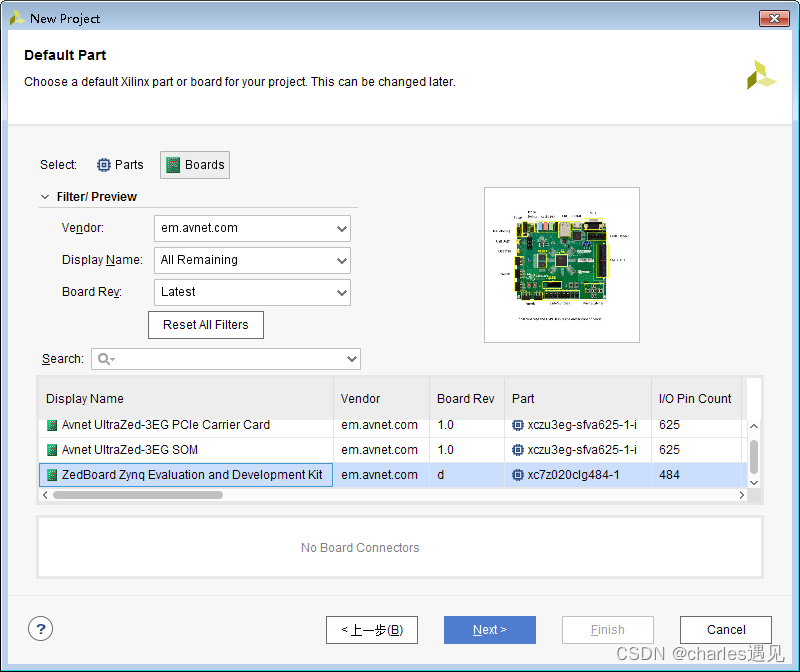Image resolution: width=800 pixels, height=672 pixels.
Task: Click board icon of UltraZed-3EG SOM row
Action: (52, 450)
